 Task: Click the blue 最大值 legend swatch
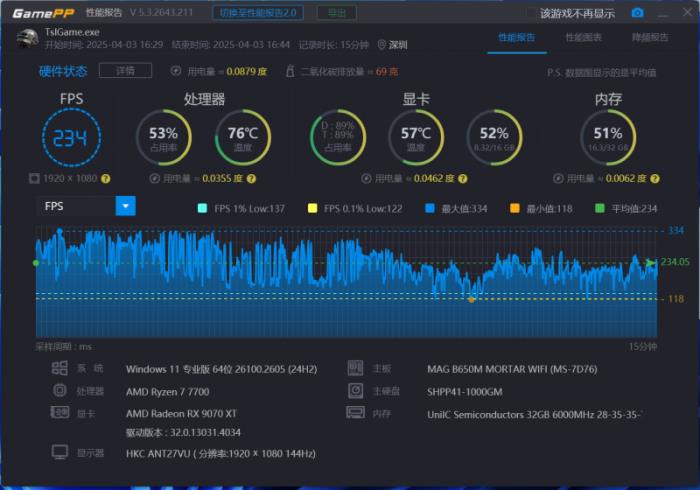coord(430,208)
